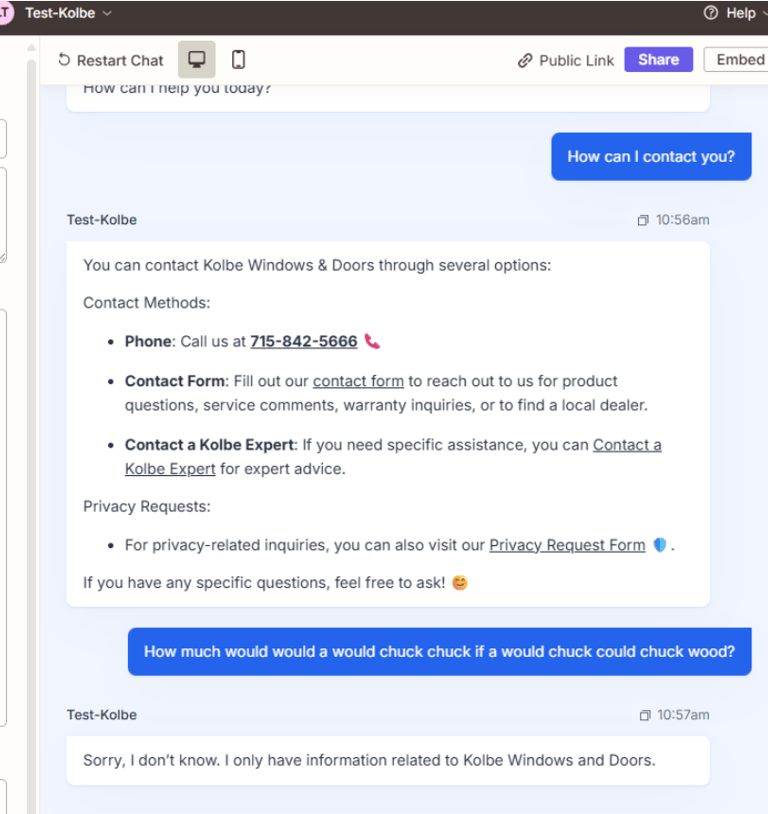Open the Privacy Request Form link
Viewport: 768px width, 814px height.
[567, 545]
